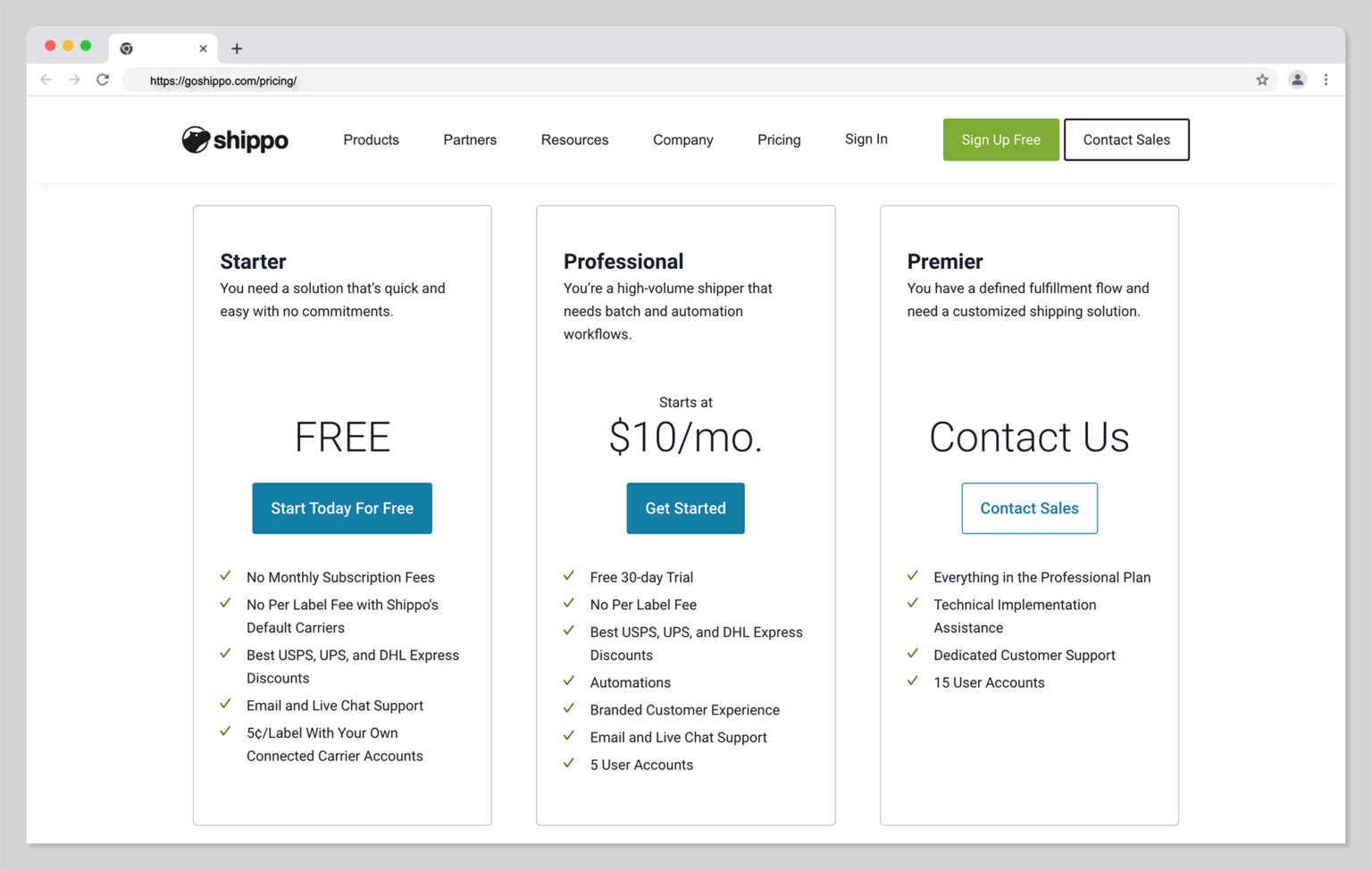Click the Start Today For Free button

pos(342,508)
